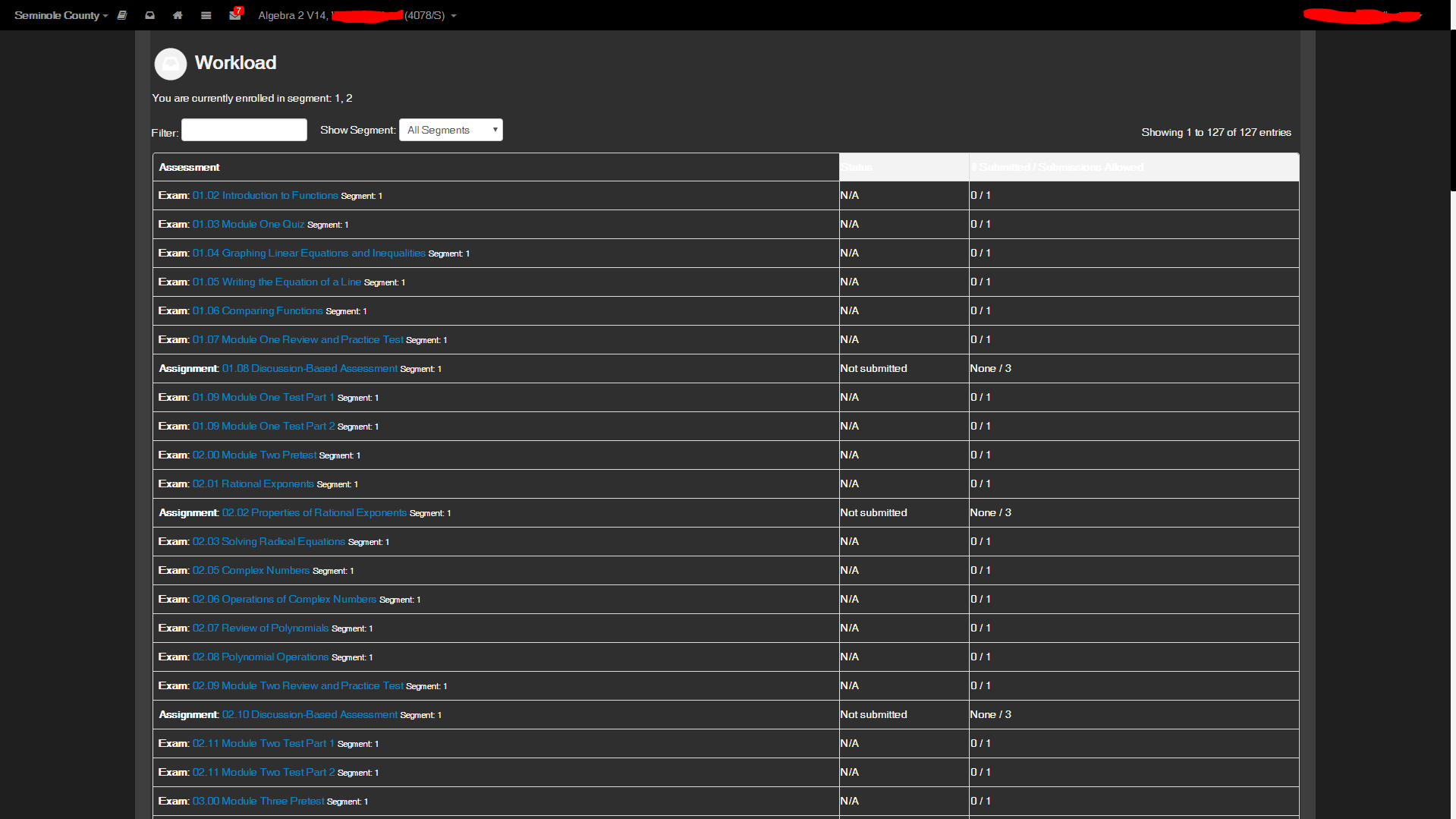Image resolution: width=1456 pixels, height=819 pixels.
Task: Expand the Seminole County dropdown
Action: coord(61,15)
